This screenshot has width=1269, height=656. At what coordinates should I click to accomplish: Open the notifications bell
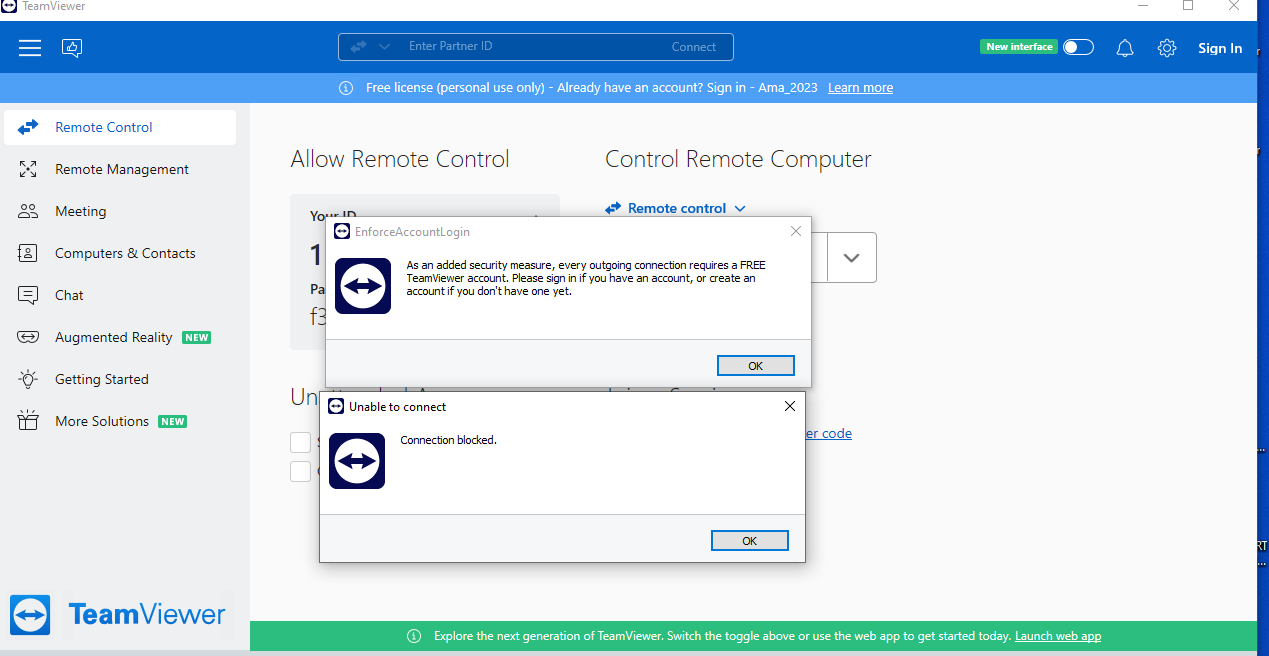pyautogui.click(x=1125, y=48)
